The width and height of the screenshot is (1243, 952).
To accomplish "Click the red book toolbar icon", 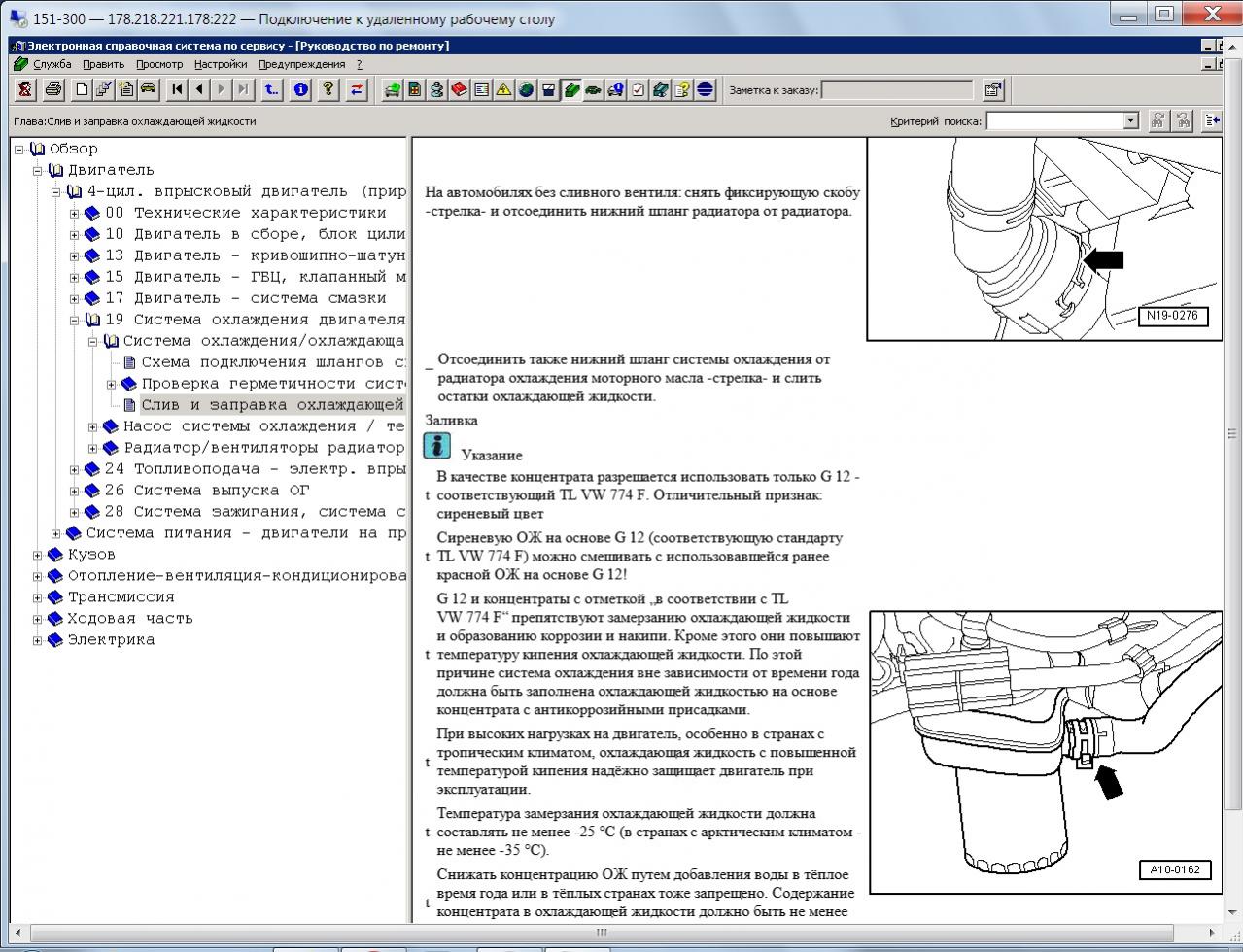I will coord(459,90).
